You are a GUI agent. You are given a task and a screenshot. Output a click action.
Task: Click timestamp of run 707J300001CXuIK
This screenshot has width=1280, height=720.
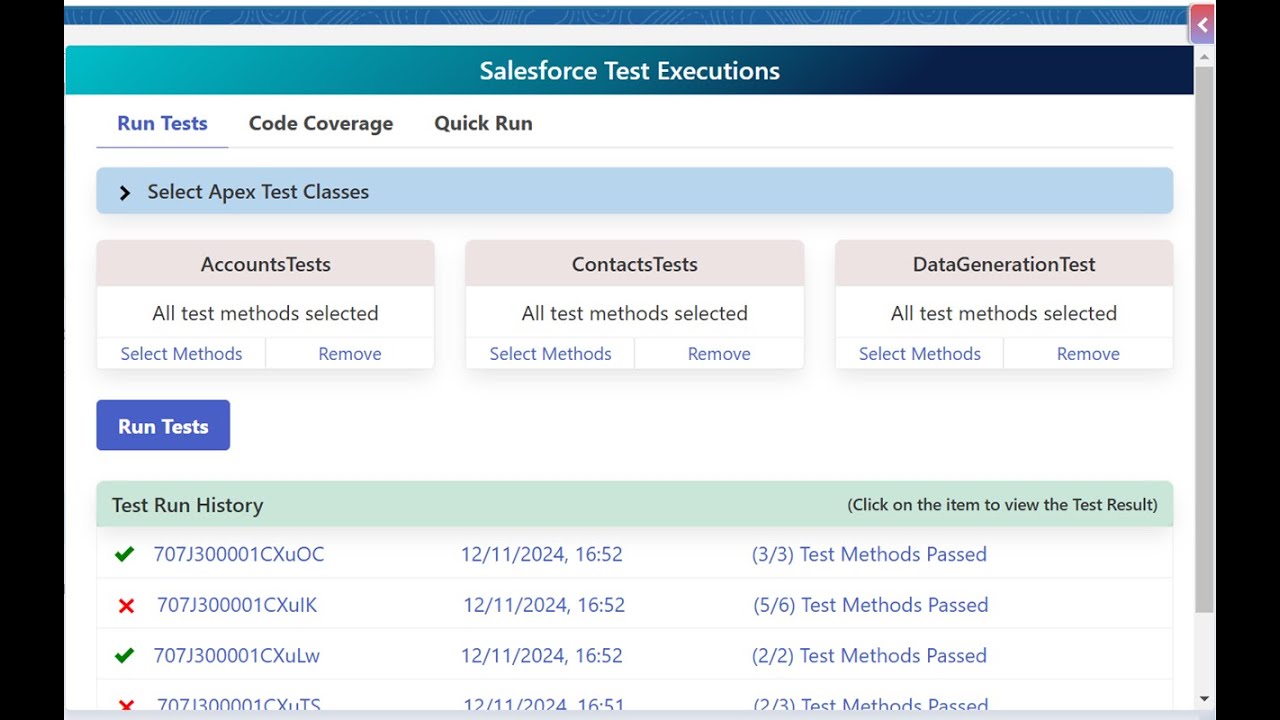544,605
